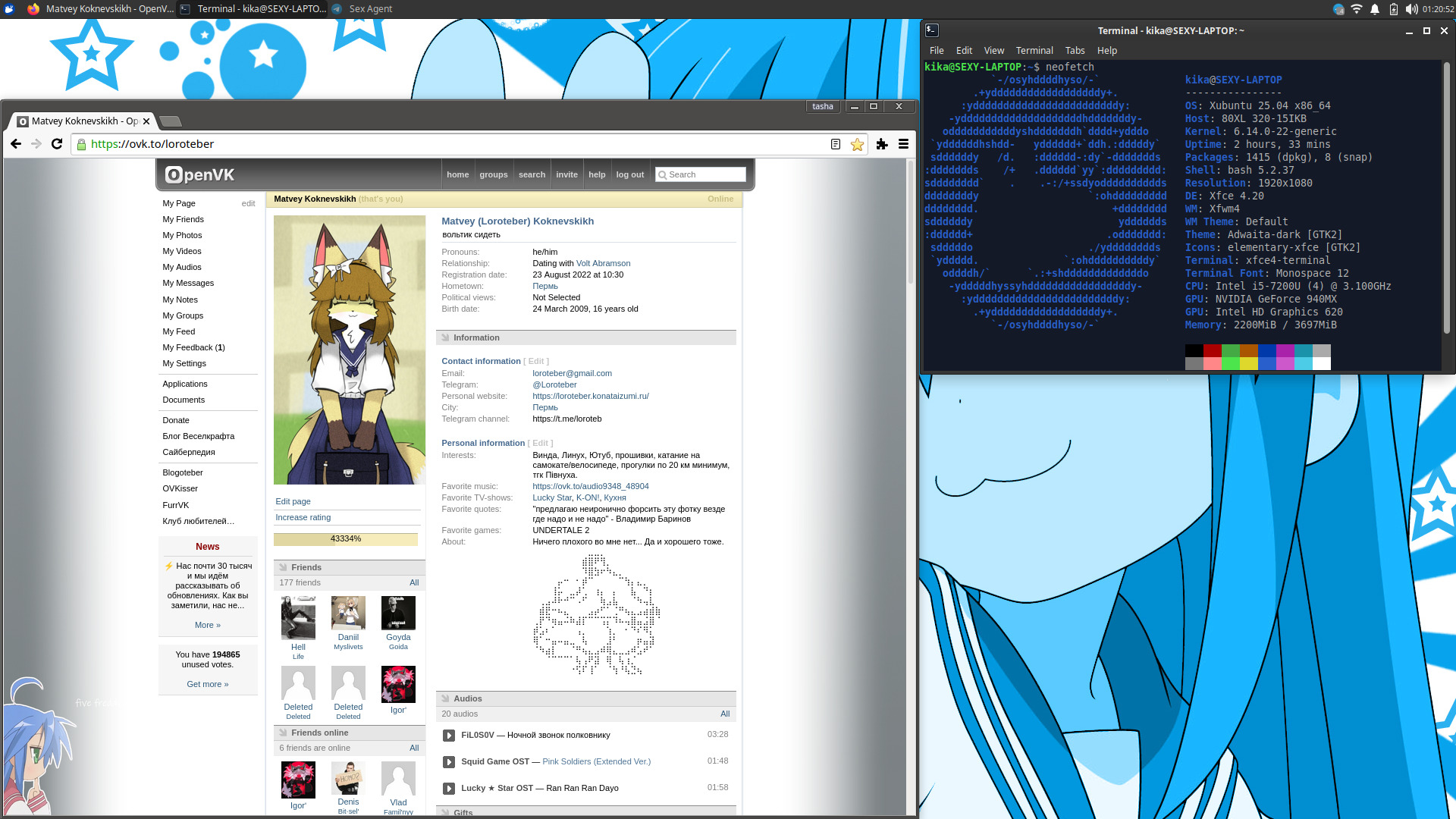Open the extensions puzzle icon
Screen dimensions: 1456x819
(x=881, y=144)
